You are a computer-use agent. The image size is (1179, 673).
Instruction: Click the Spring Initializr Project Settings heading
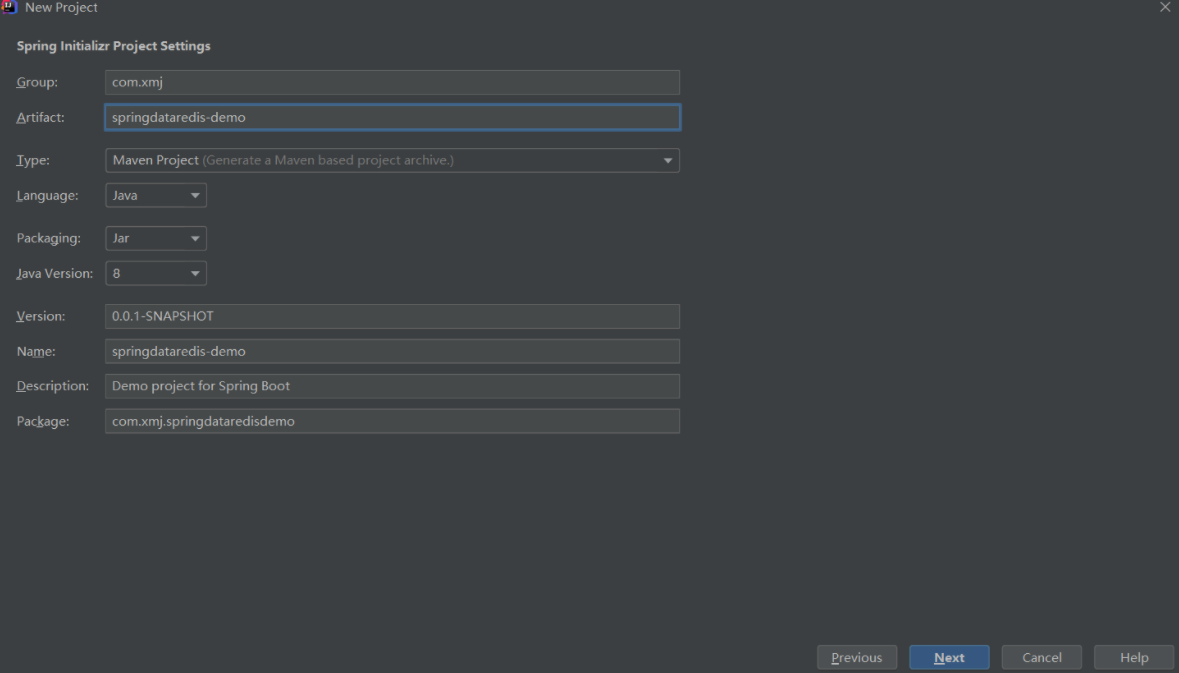pyautogui.click(x=114, y=46)
